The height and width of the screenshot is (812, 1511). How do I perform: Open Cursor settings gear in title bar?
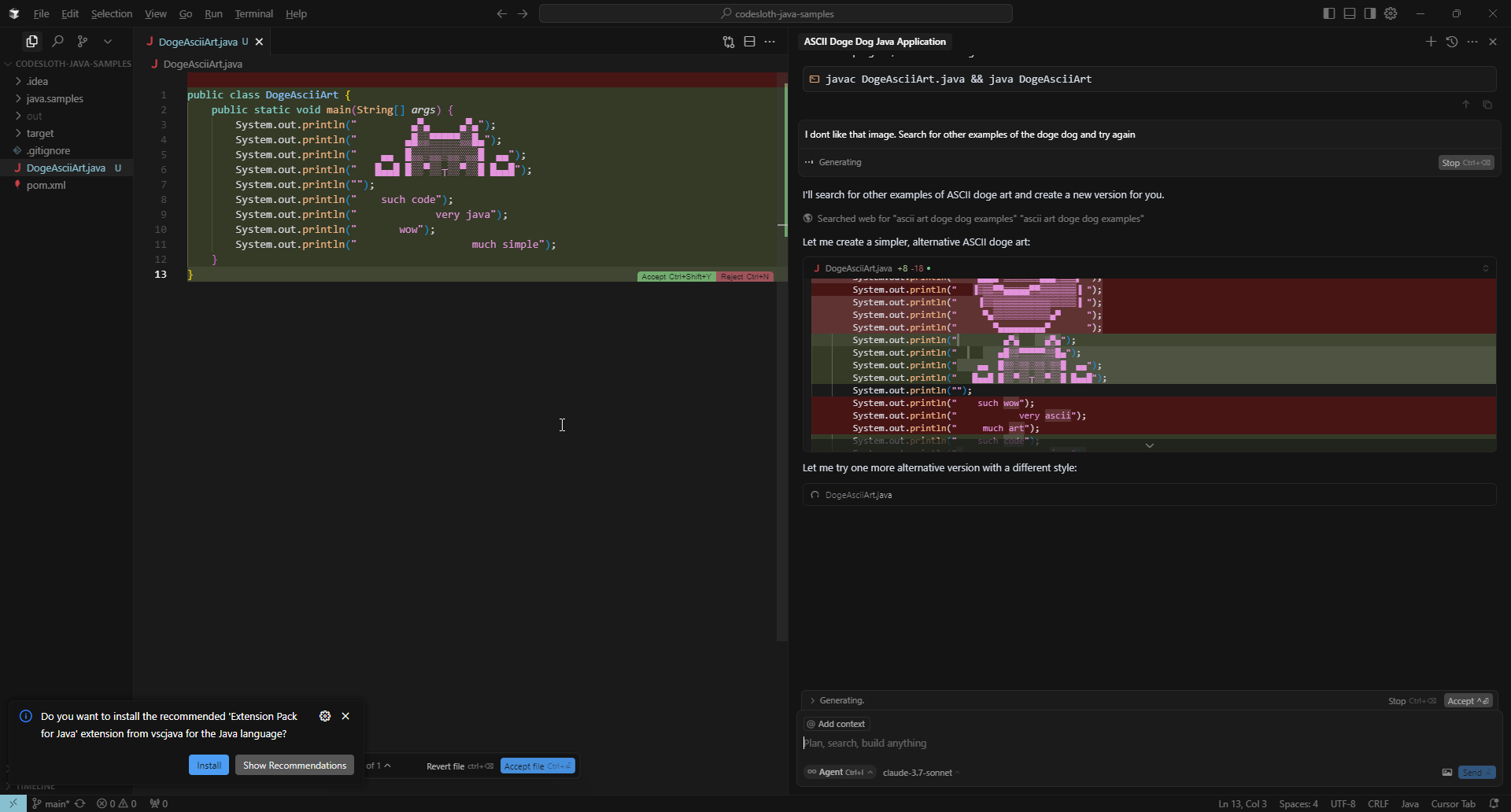1391,13
